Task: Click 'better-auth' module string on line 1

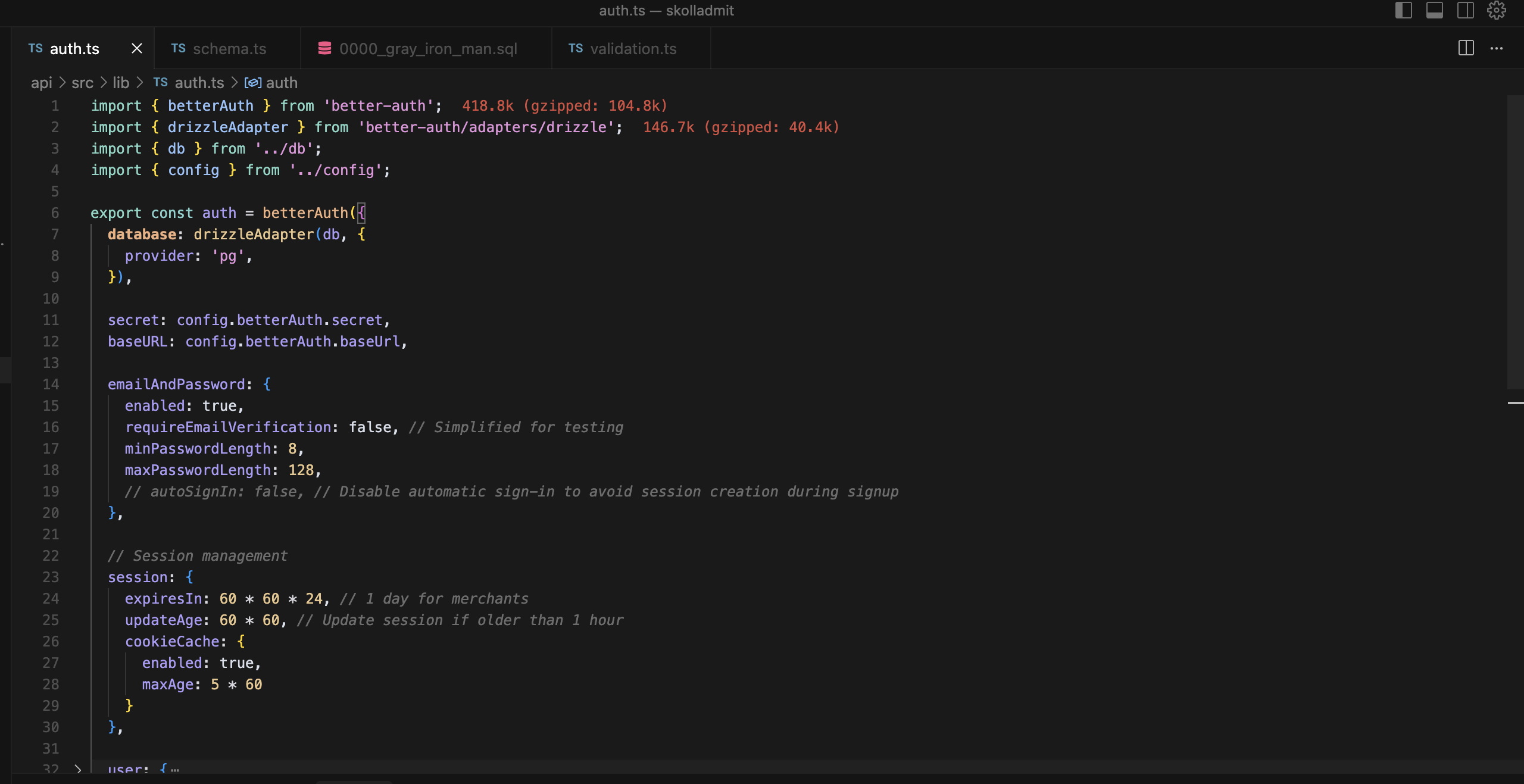Action: 378,106
